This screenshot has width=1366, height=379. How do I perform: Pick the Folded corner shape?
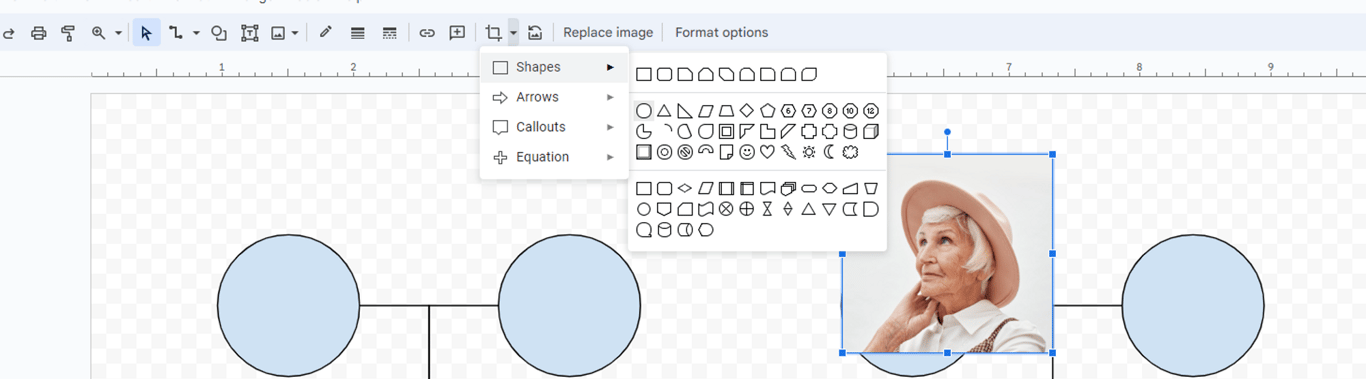tap(726, 152)
